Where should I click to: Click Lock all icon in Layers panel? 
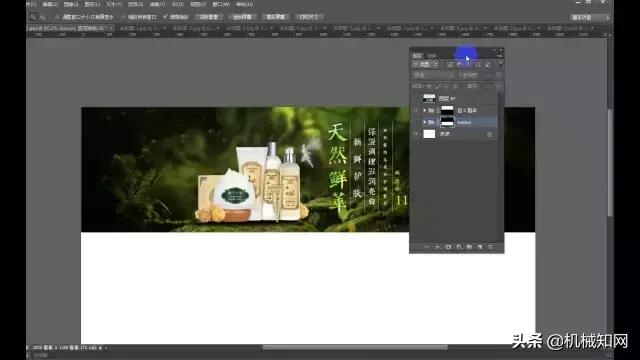click(455, 87)
